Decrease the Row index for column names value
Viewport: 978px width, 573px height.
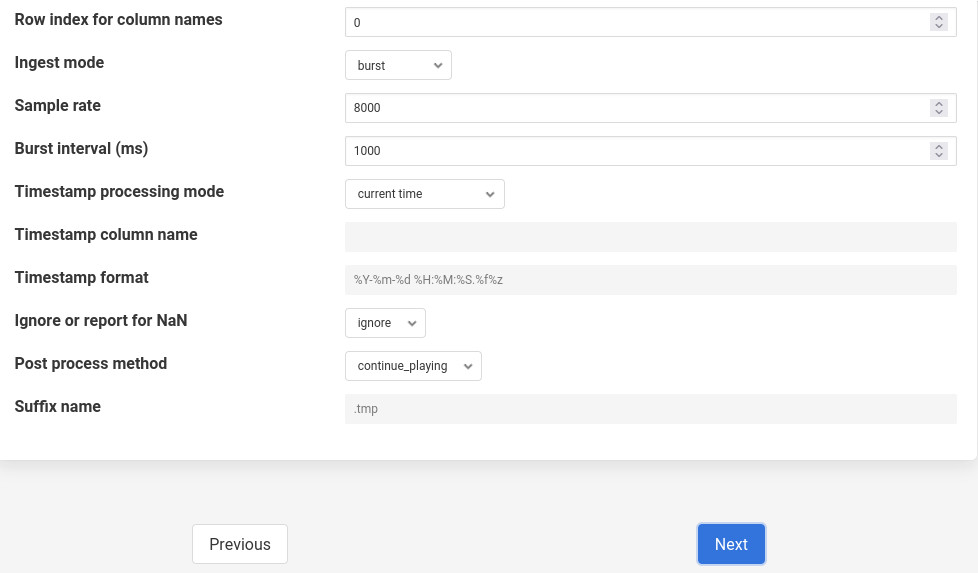click(x=938, y=26)
